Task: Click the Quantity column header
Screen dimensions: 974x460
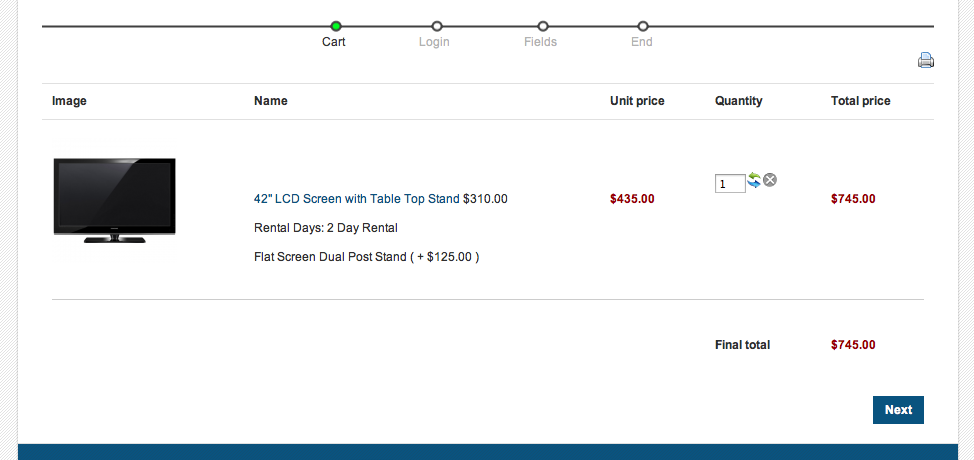Action: point(739,101)
